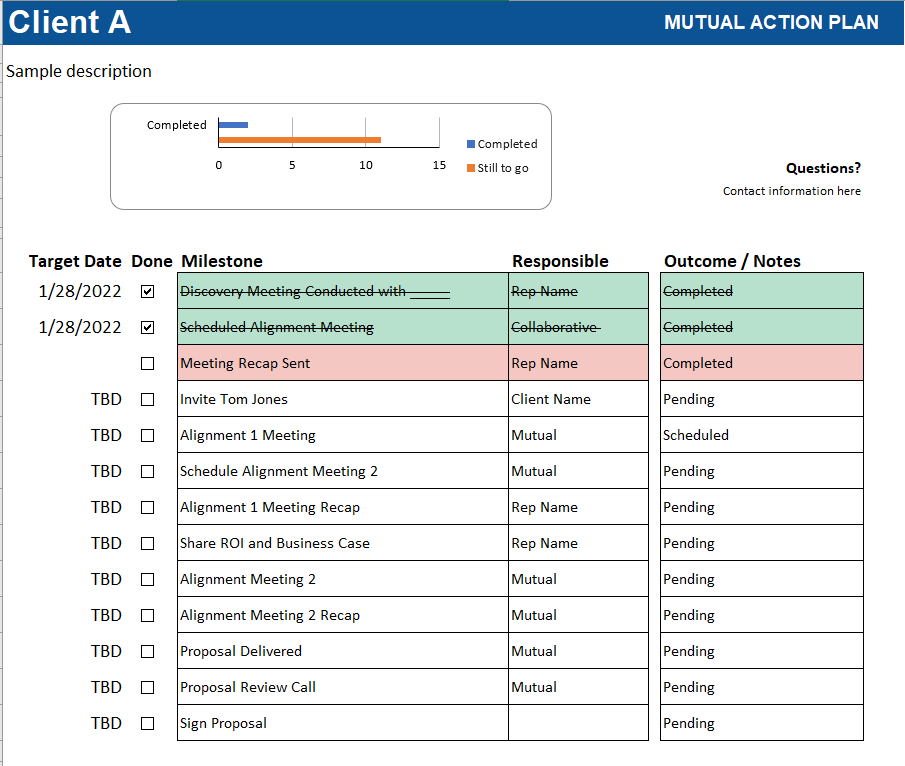905x766 pixels.
Task: Click the blue Completed legend swatch
Action: pos(471,144)
